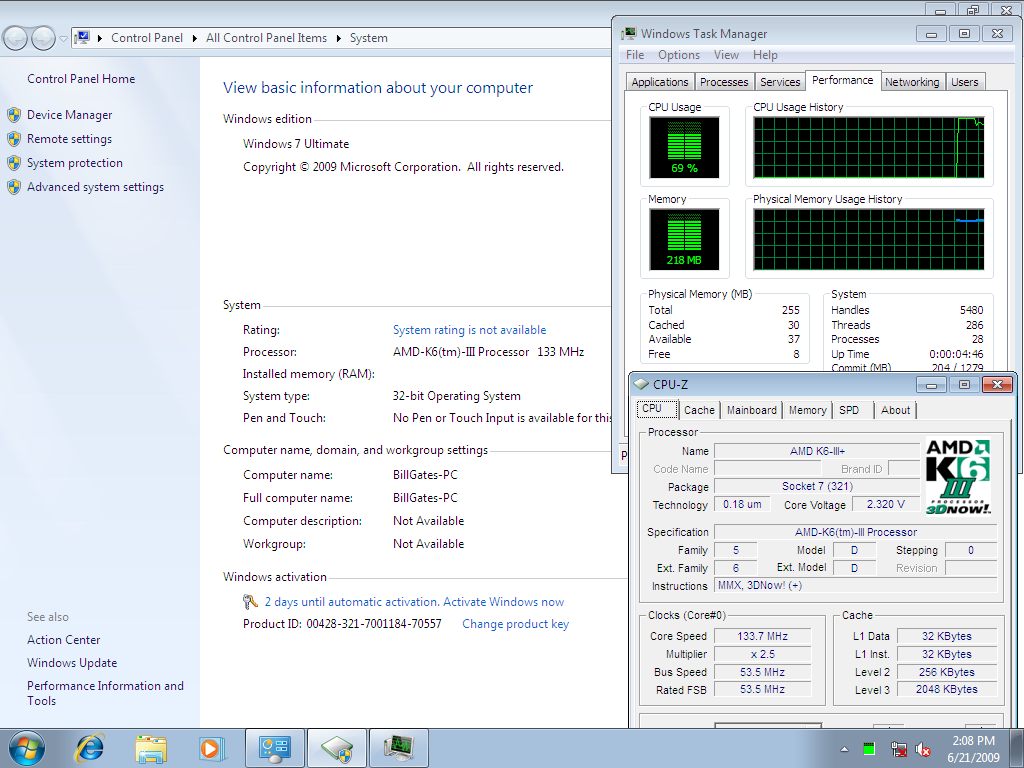Viewport: 1024px width, 768px height.
Task: Switch to Services tab in Task Manager
Action: coord(780,82)
